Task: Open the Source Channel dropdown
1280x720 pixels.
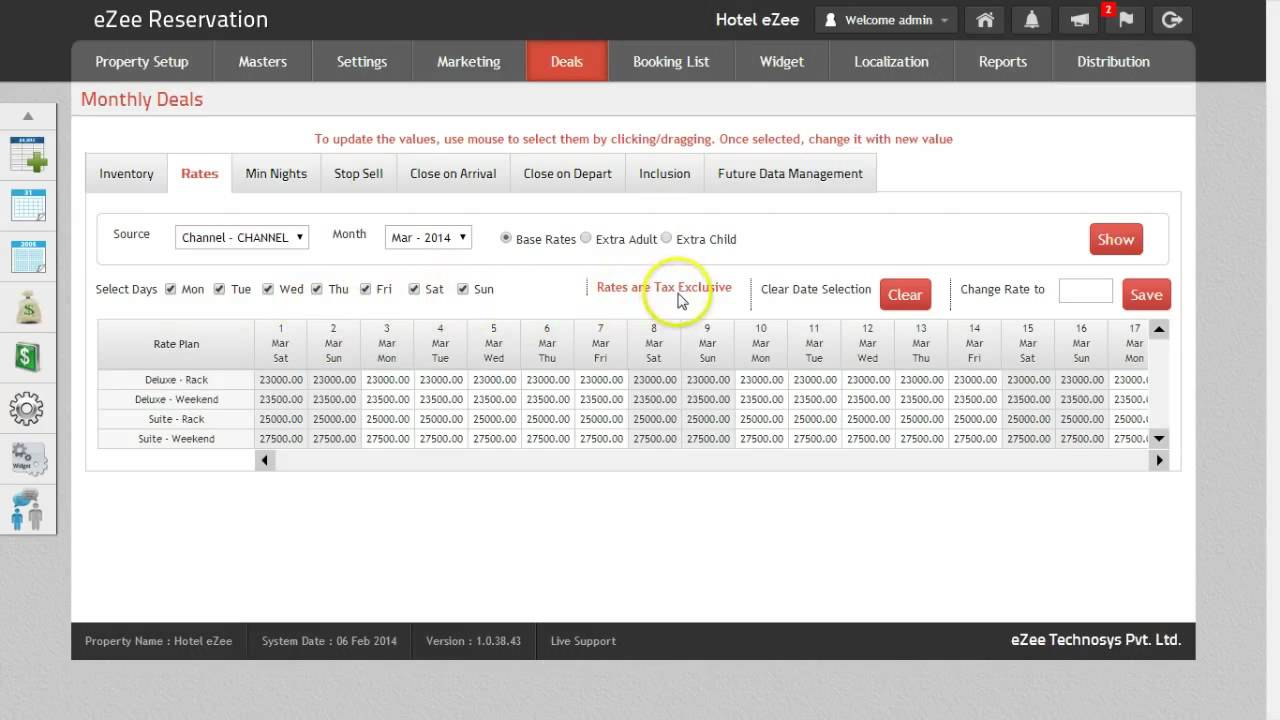Action: coord(242,237)
